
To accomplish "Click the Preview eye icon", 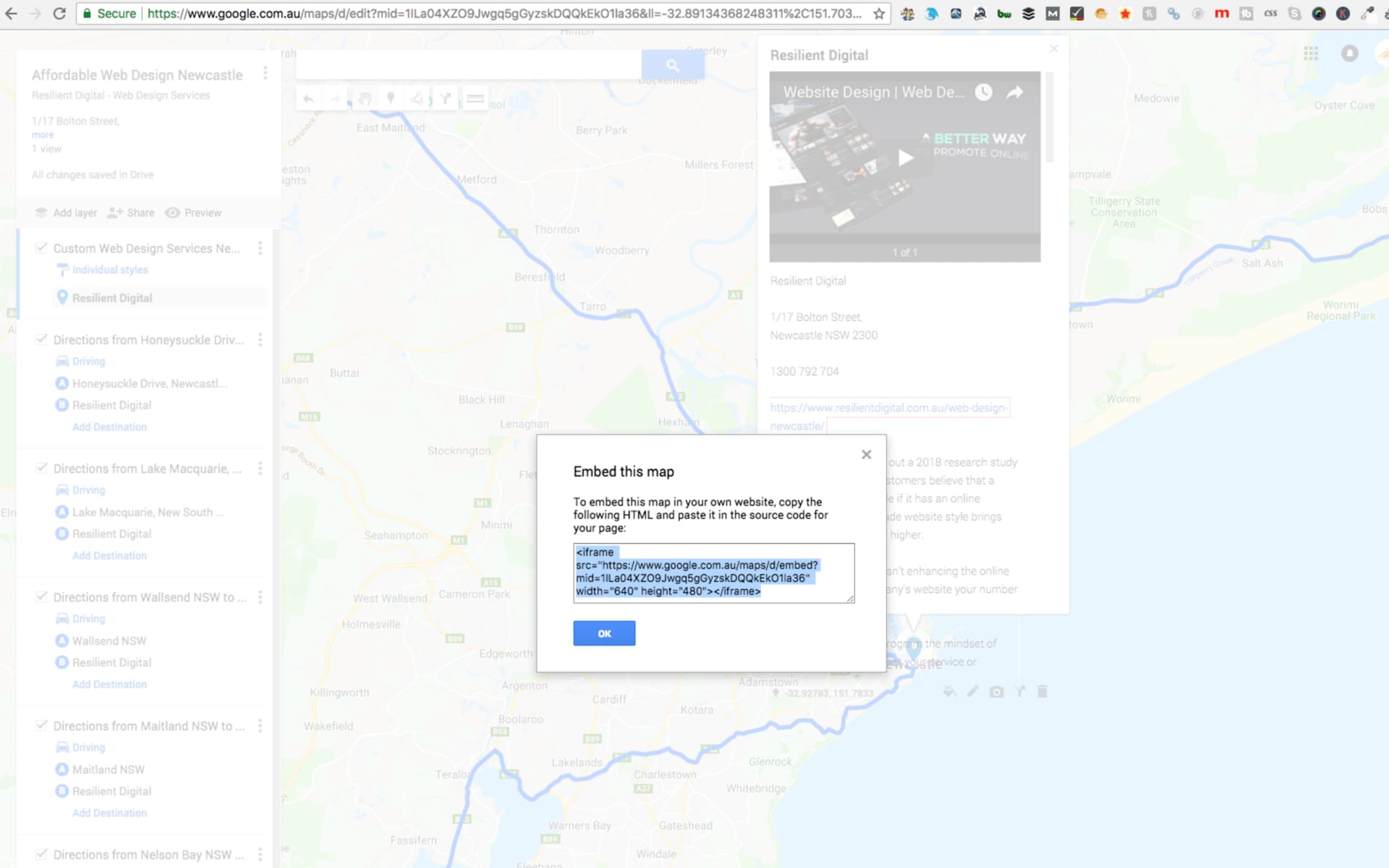I will click(172, 213).
